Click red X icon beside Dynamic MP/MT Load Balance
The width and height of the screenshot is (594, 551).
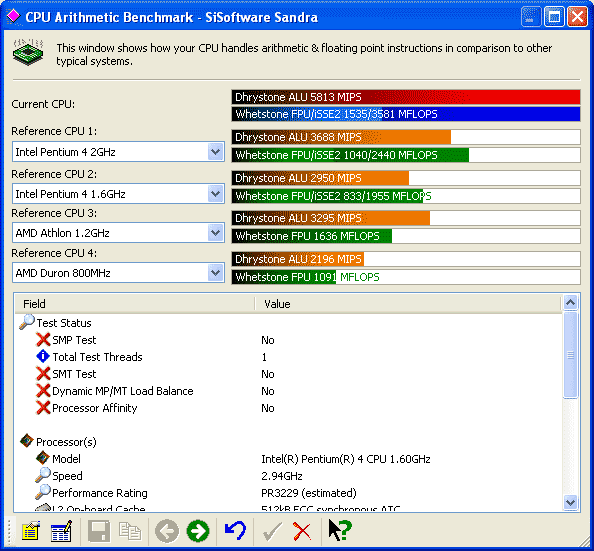pos(43,390)
